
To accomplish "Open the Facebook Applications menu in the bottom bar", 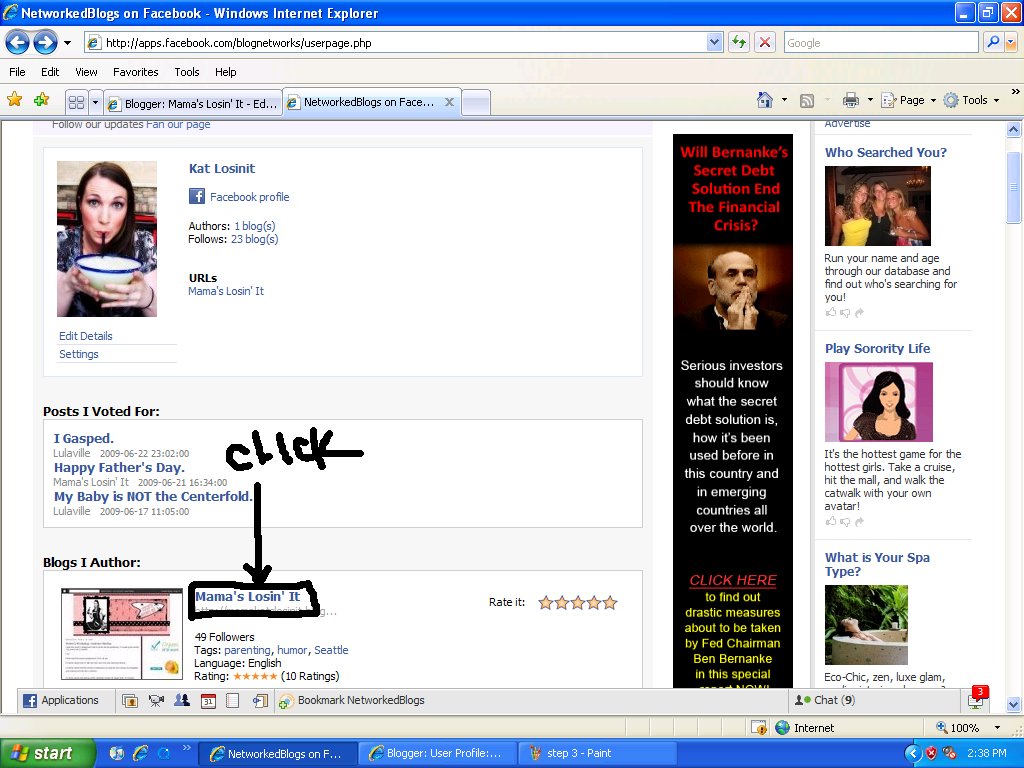I will tap(61, 700).
